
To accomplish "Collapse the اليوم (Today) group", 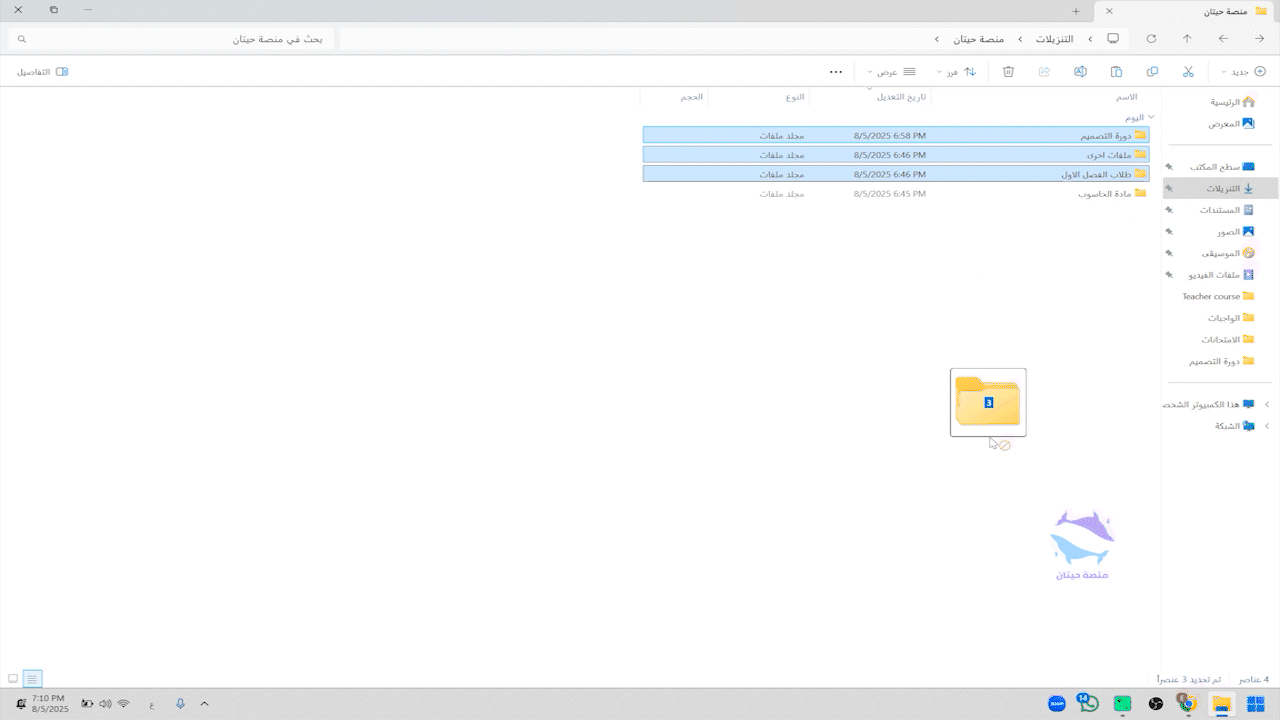I will pyautogui.click(x=1151, y=117).
